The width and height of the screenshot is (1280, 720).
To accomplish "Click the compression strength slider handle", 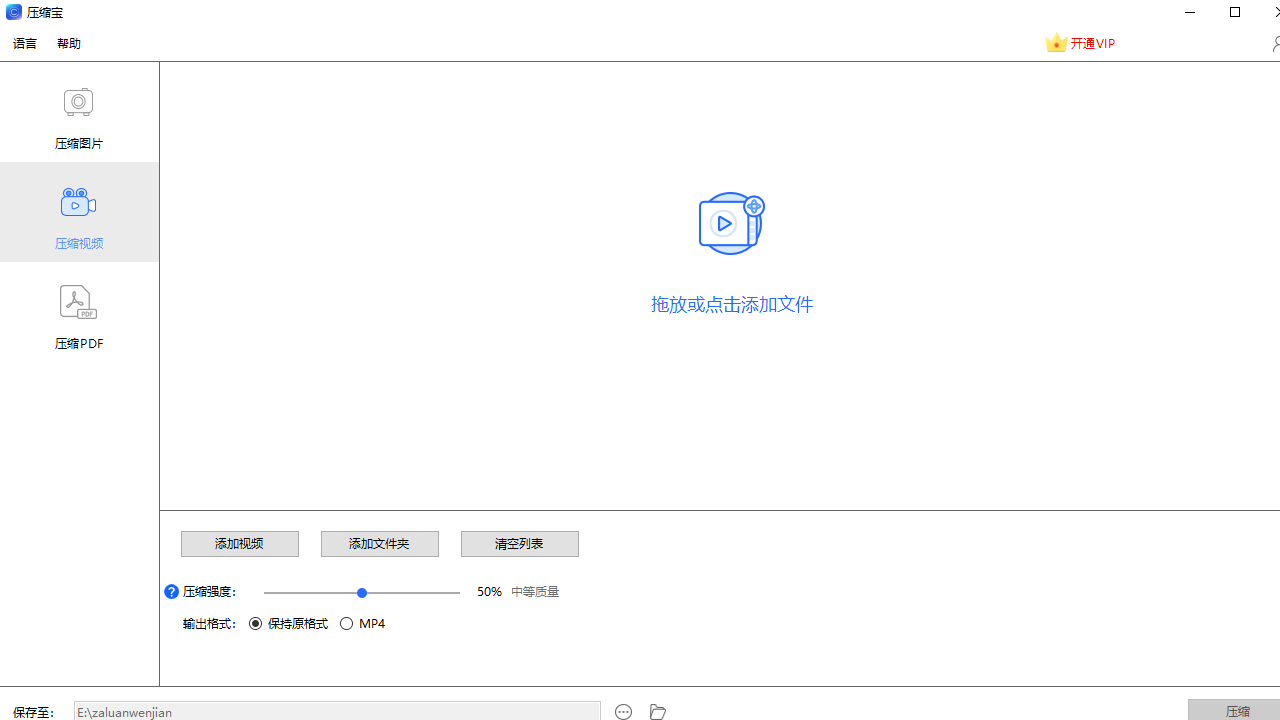I will coord(362,593).
